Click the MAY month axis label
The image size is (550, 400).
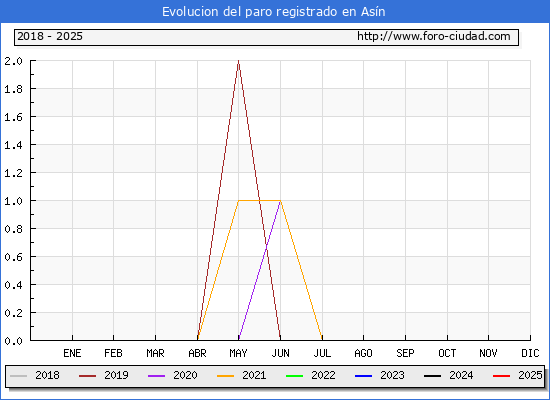(x=239, y=353)
